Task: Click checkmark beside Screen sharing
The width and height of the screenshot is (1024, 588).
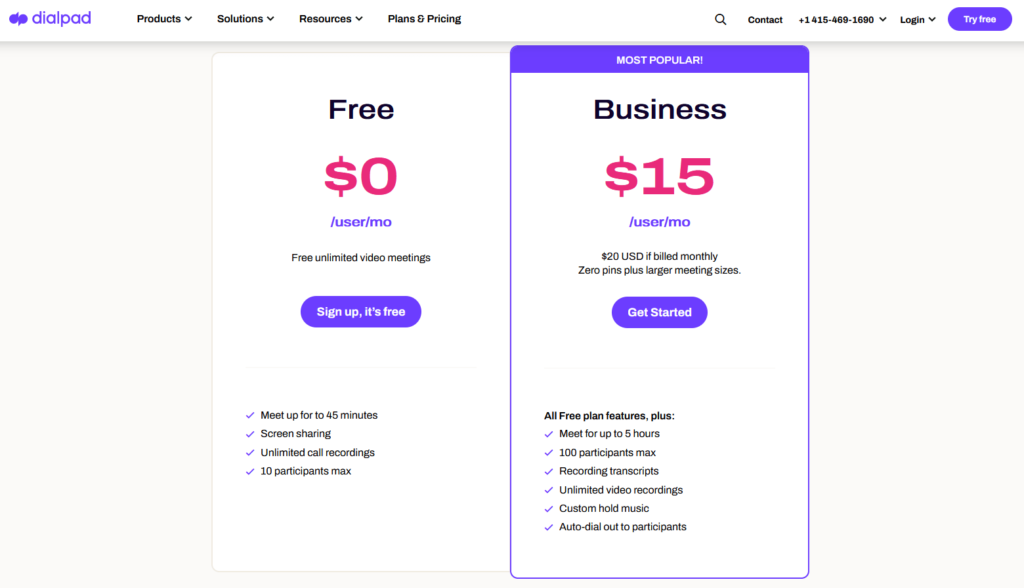Action: coord(249,434)
